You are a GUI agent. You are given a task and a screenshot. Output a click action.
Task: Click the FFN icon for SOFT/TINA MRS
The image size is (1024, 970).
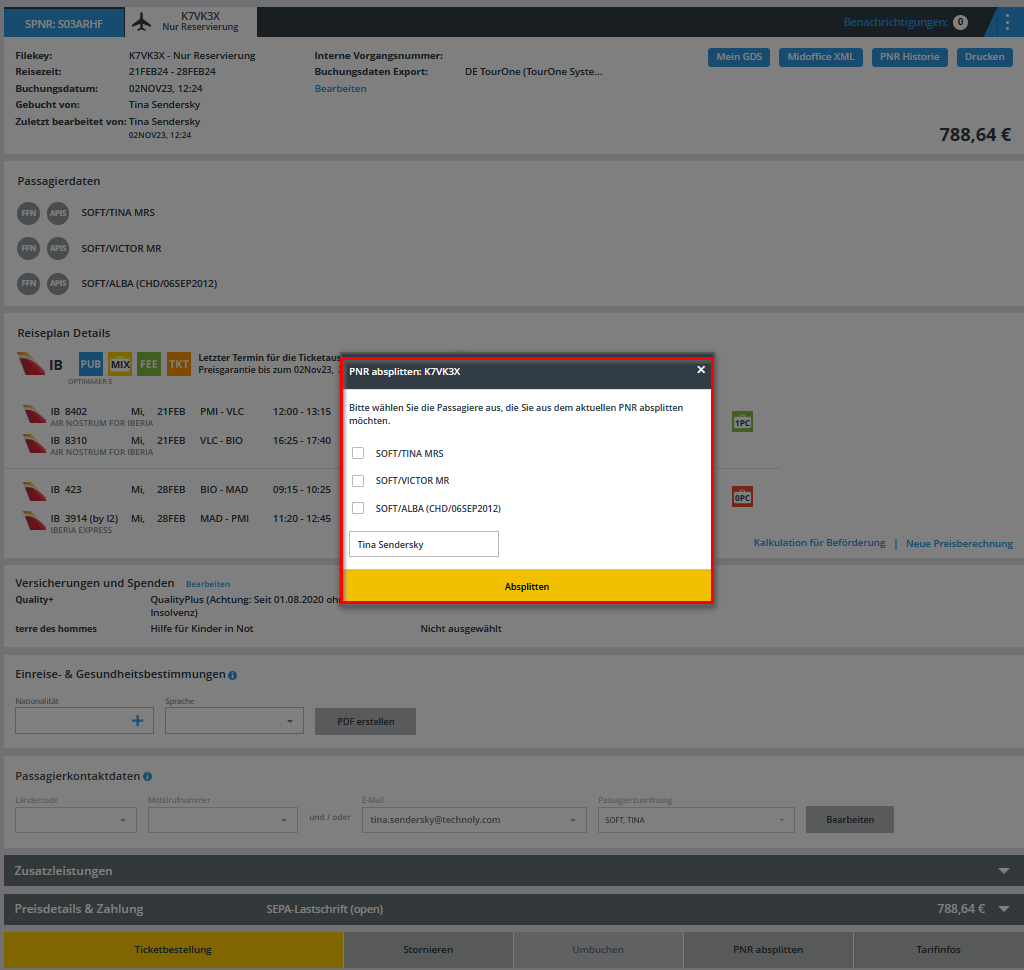pyautogui.click(x=29, y=213)
